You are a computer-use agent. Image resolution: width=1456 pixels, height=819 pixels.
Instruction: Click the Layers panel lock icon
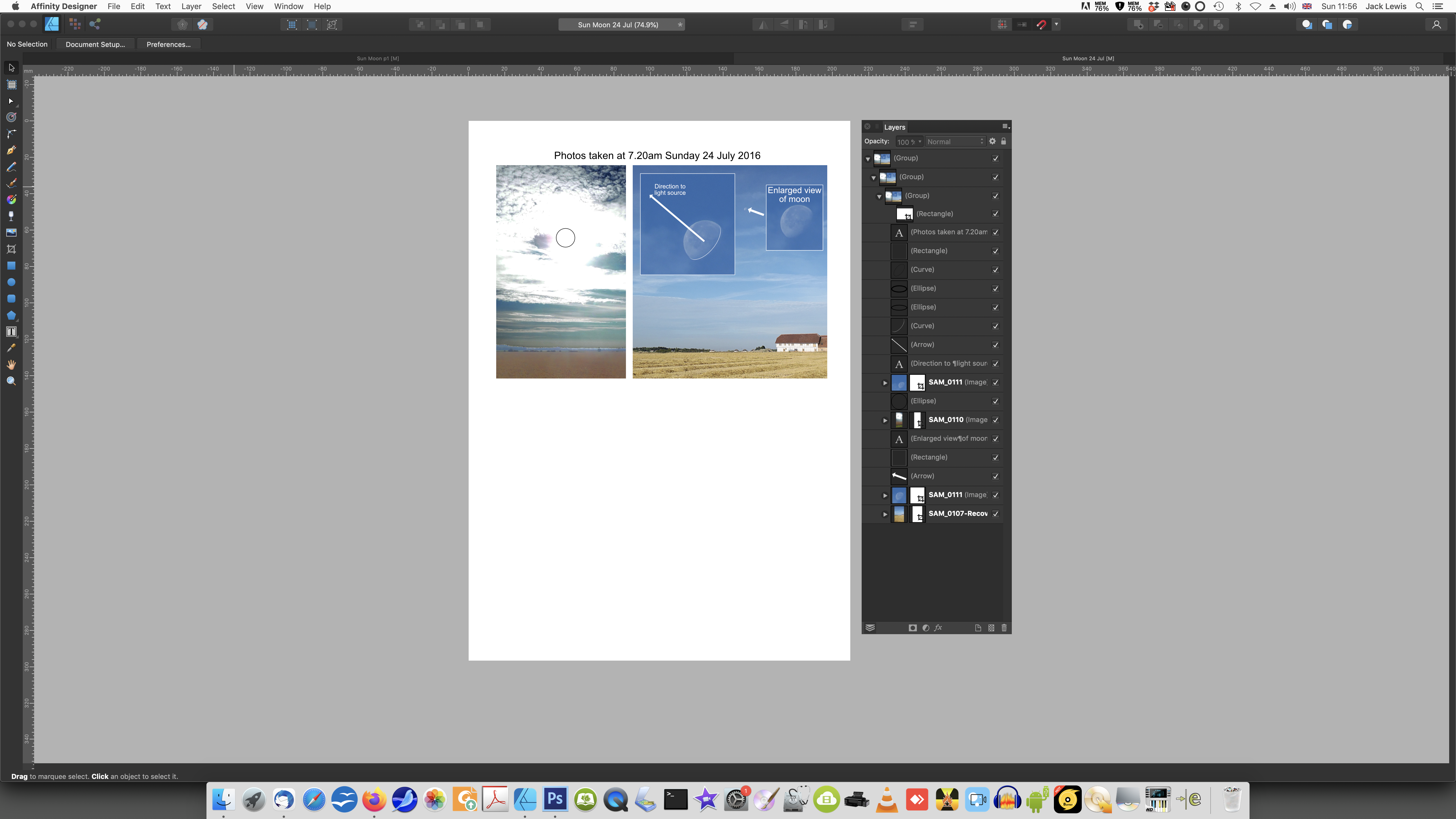click(1004, 141)
